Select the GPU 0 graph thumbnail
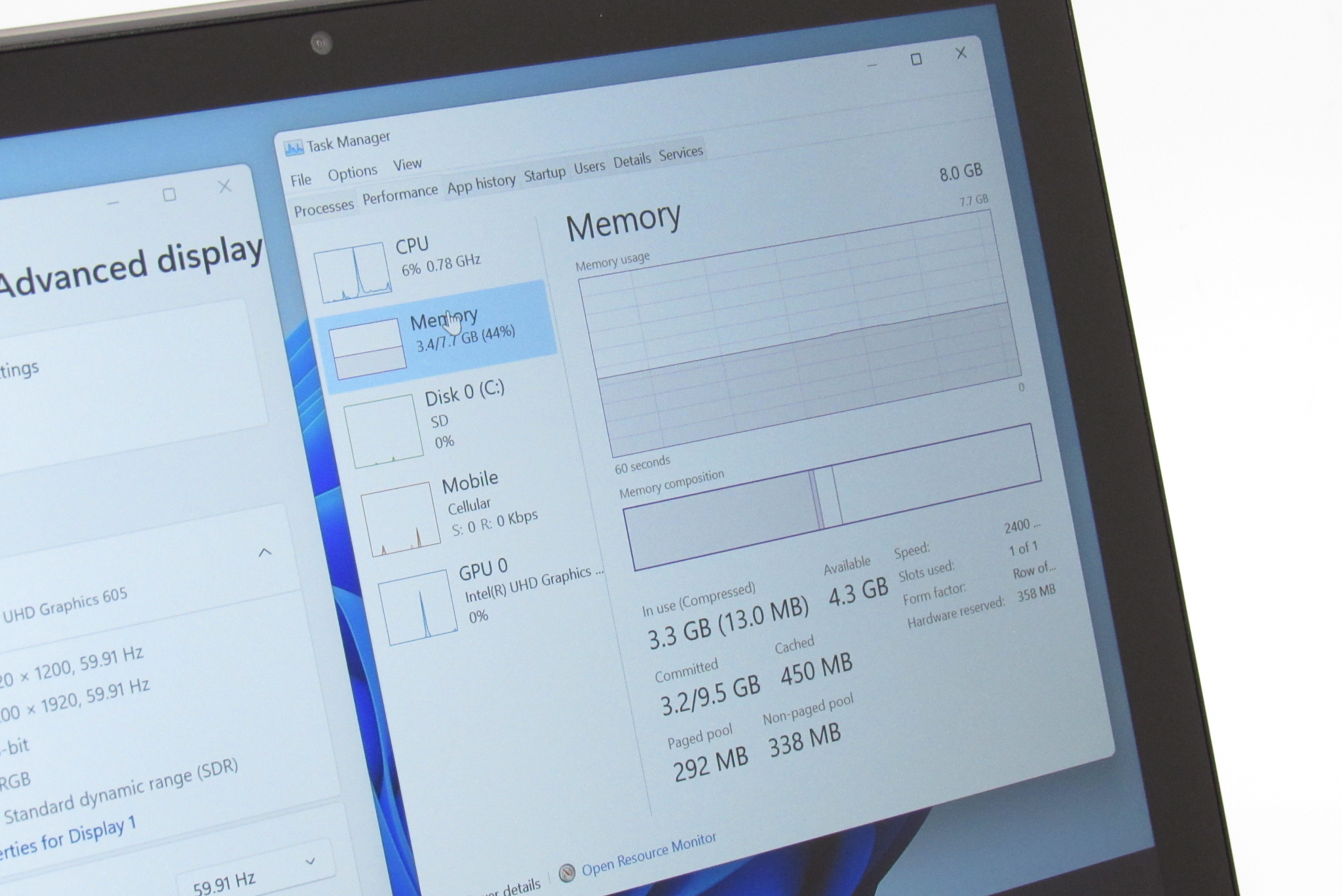The width and height of the screenshot is (1342, 896). click(417, 607)
